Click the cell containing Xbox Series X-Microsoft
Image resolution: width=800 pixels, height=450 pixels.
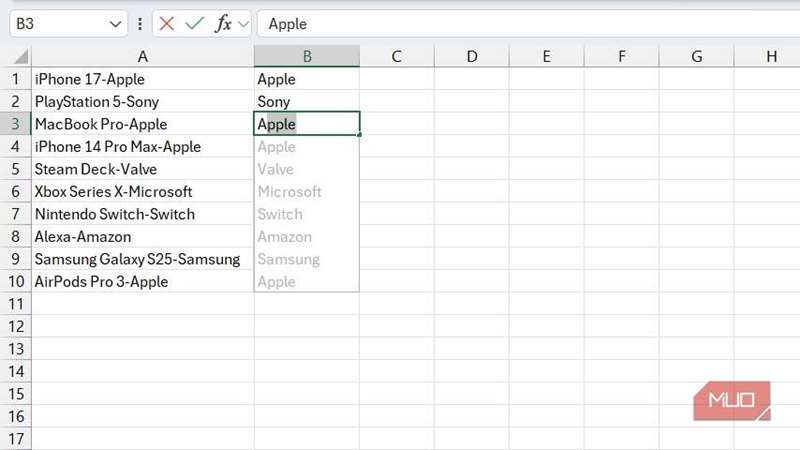(x=113, y=192)
